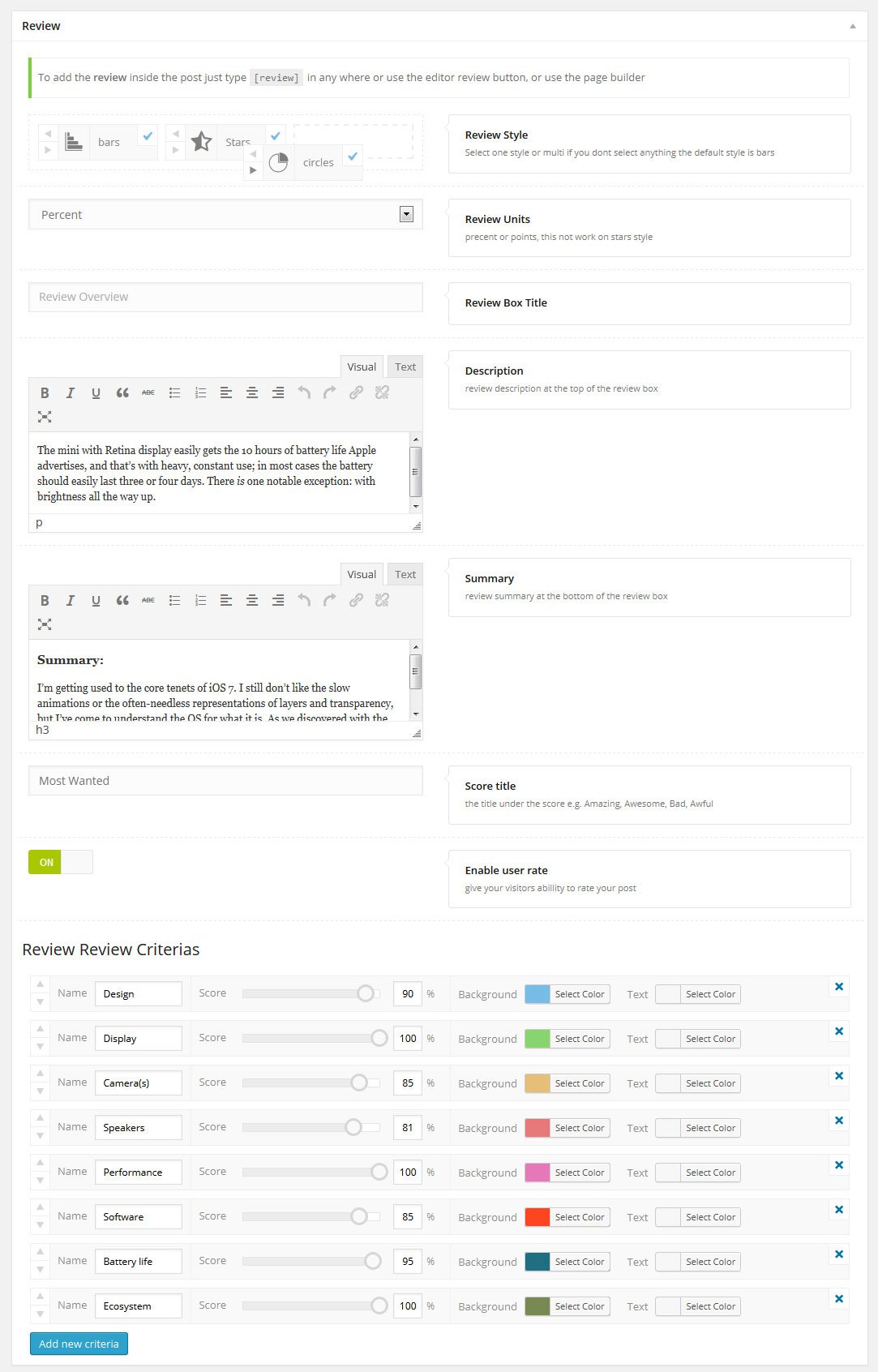Click Undo icon in the Summary editor

pos(304,601)
